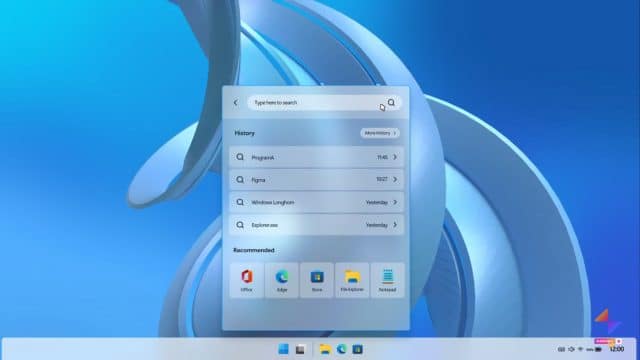The image size is (640, 360).
Task: Click the back arrow in search panel
Action: (x=236, y=102)
